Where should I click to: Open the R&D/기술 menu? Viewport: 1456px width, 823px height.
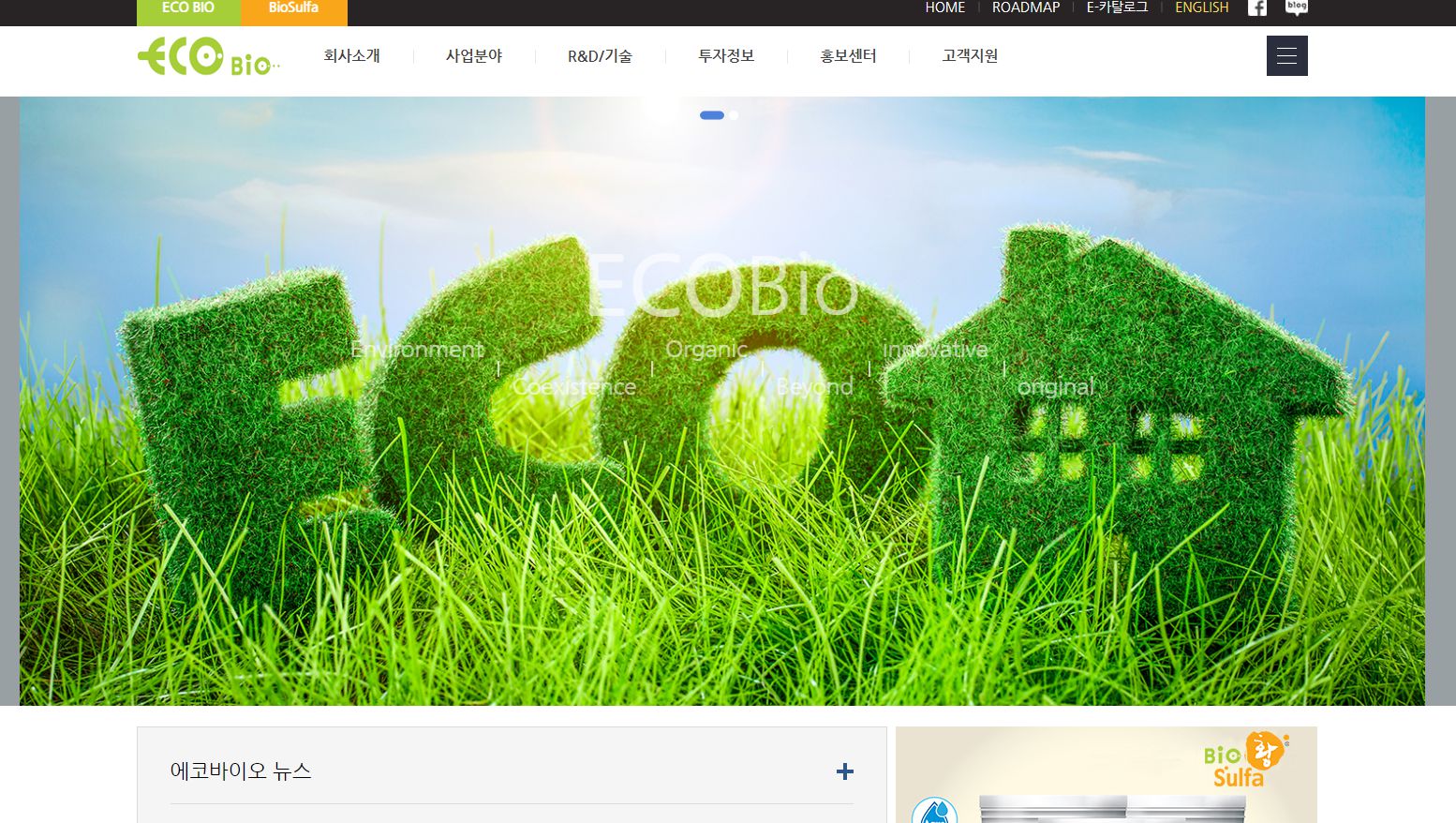pos(599,56)
